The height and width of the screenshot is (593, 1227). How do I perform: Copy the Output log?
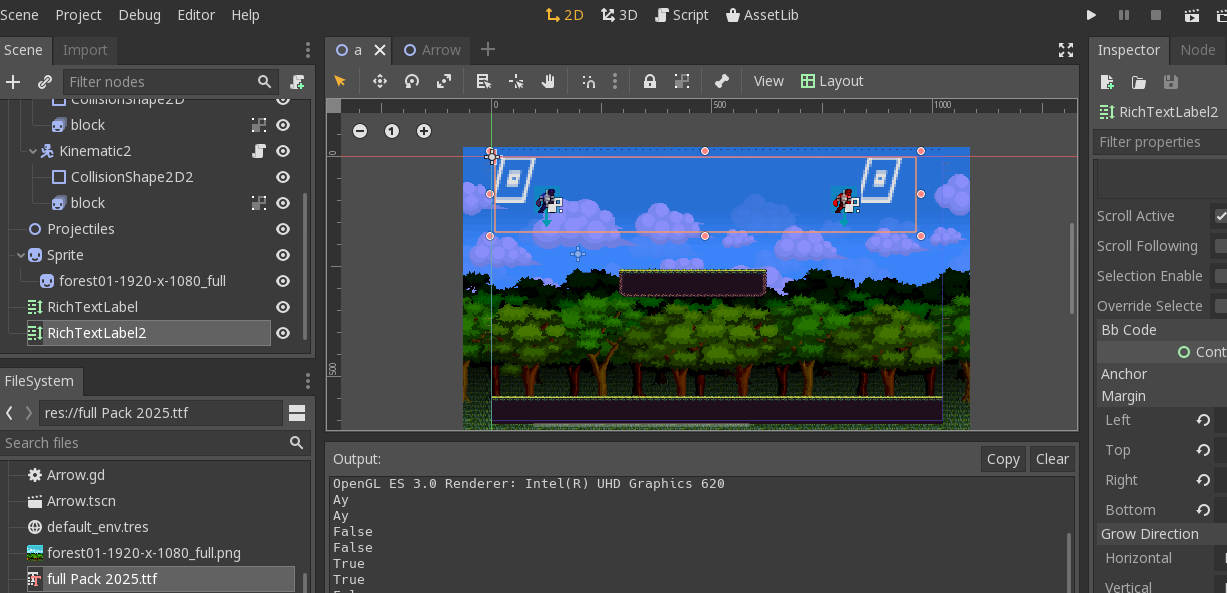click(1003, 459)
